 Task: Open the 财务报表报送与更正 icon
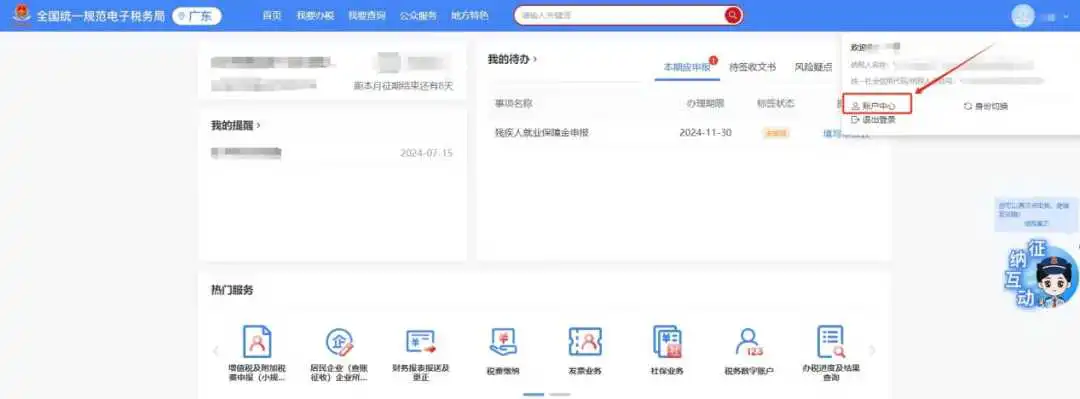pos(421,342)
